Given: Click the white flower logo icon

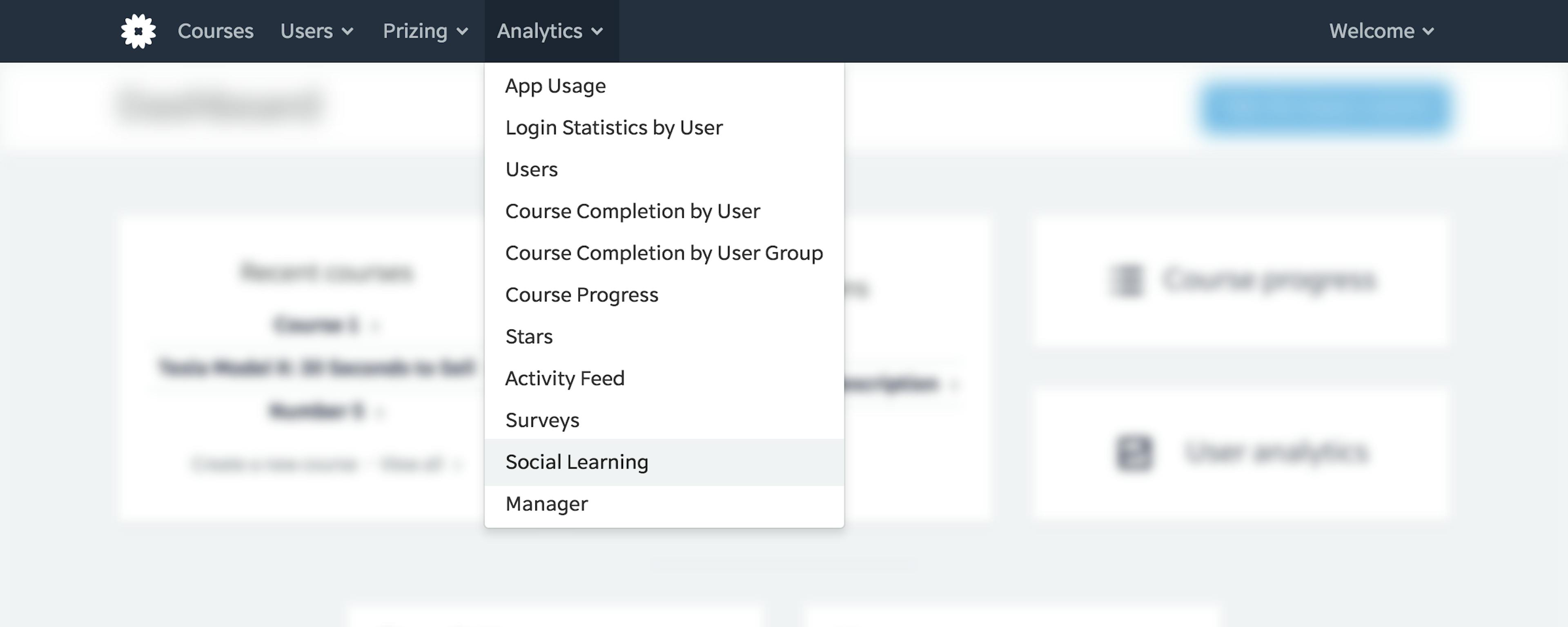Looking at the screenshot, I should 138,31.
